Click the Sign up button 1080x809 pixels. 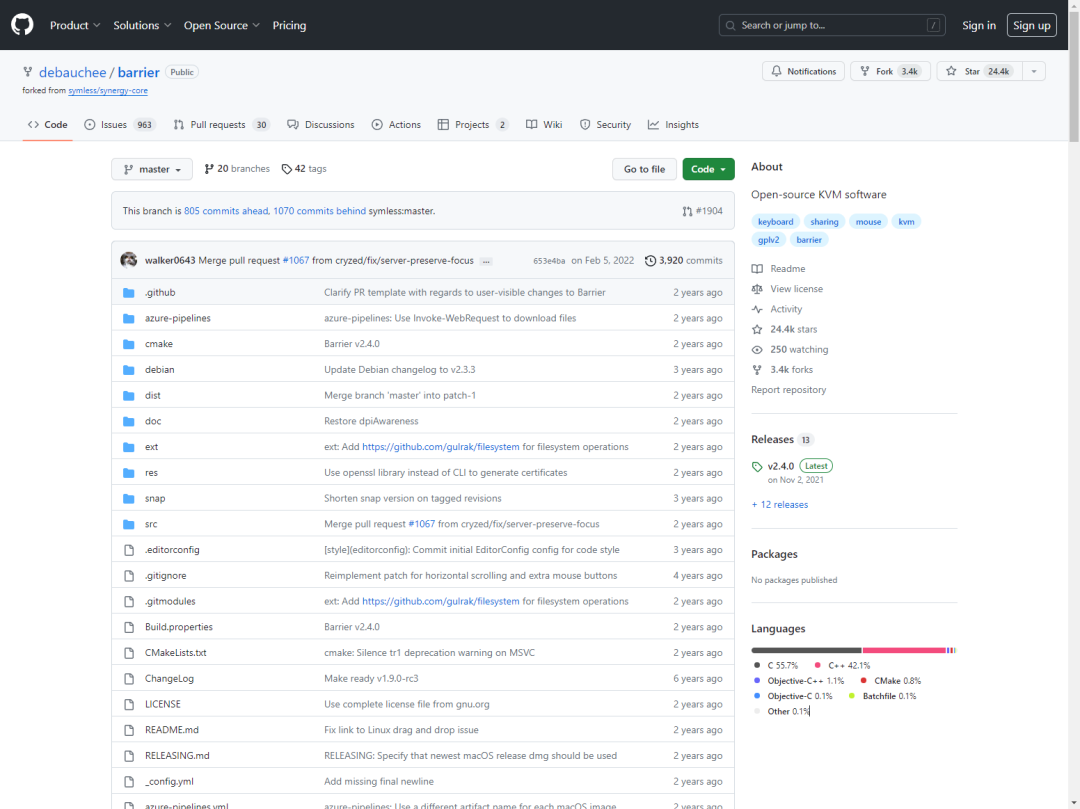click(x=1031, y=25)
